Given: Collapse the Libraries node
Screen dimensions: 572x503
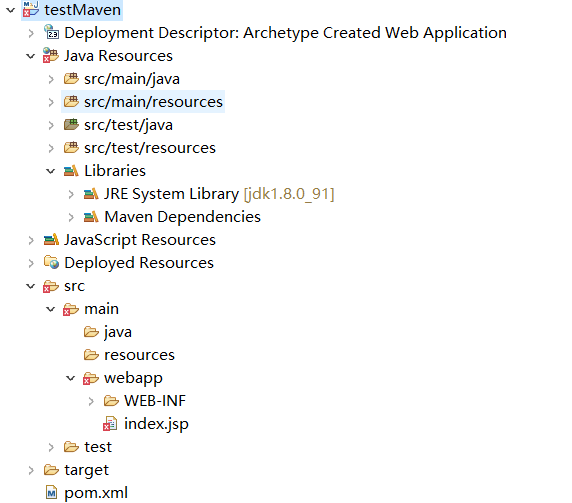Looking at the screenshot, I should [x=50, y=171].
